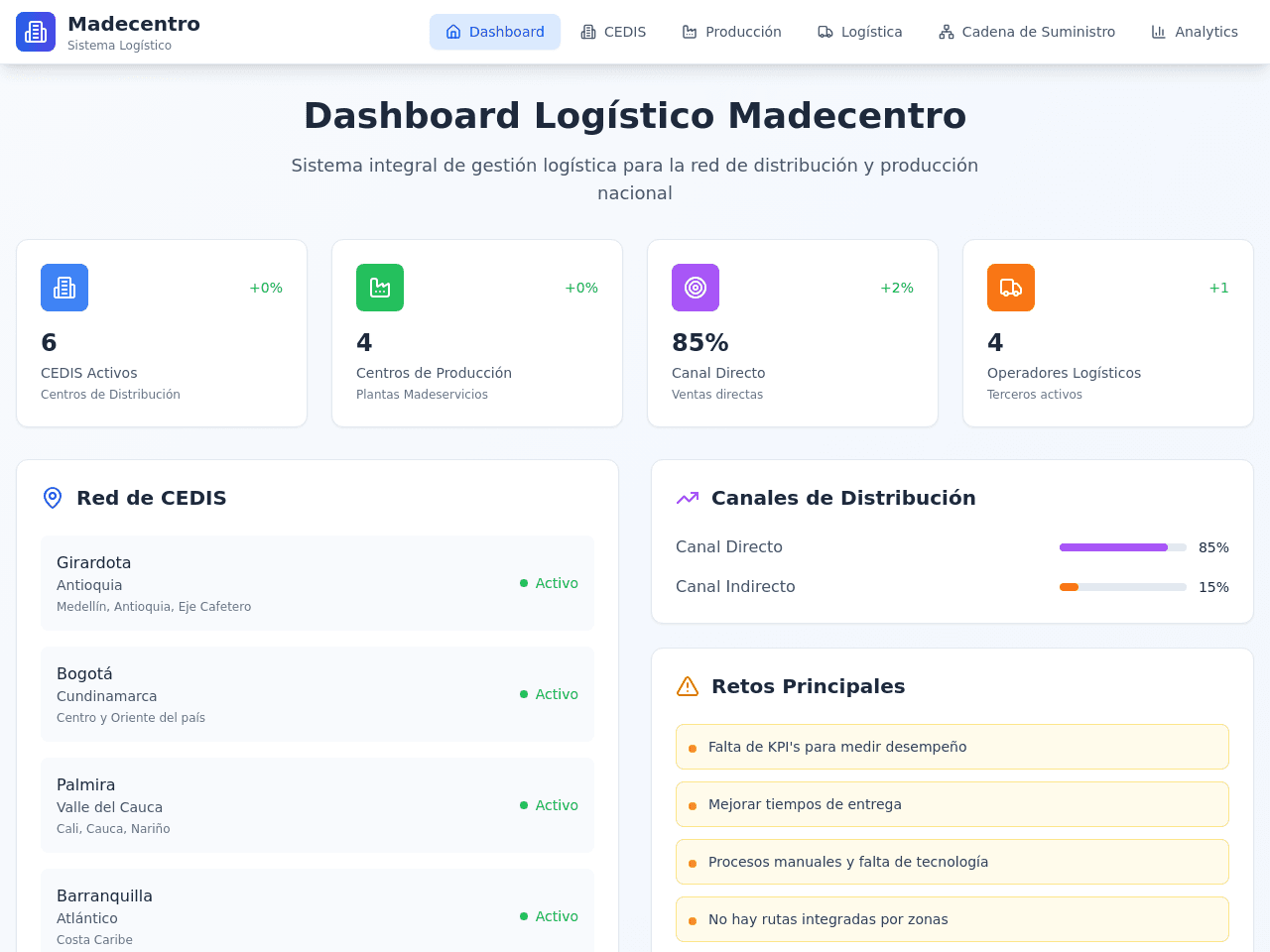1270x952 pixels.
Task: Click the warning triangle icon beside Retos Principales
Action: (688, 686)
